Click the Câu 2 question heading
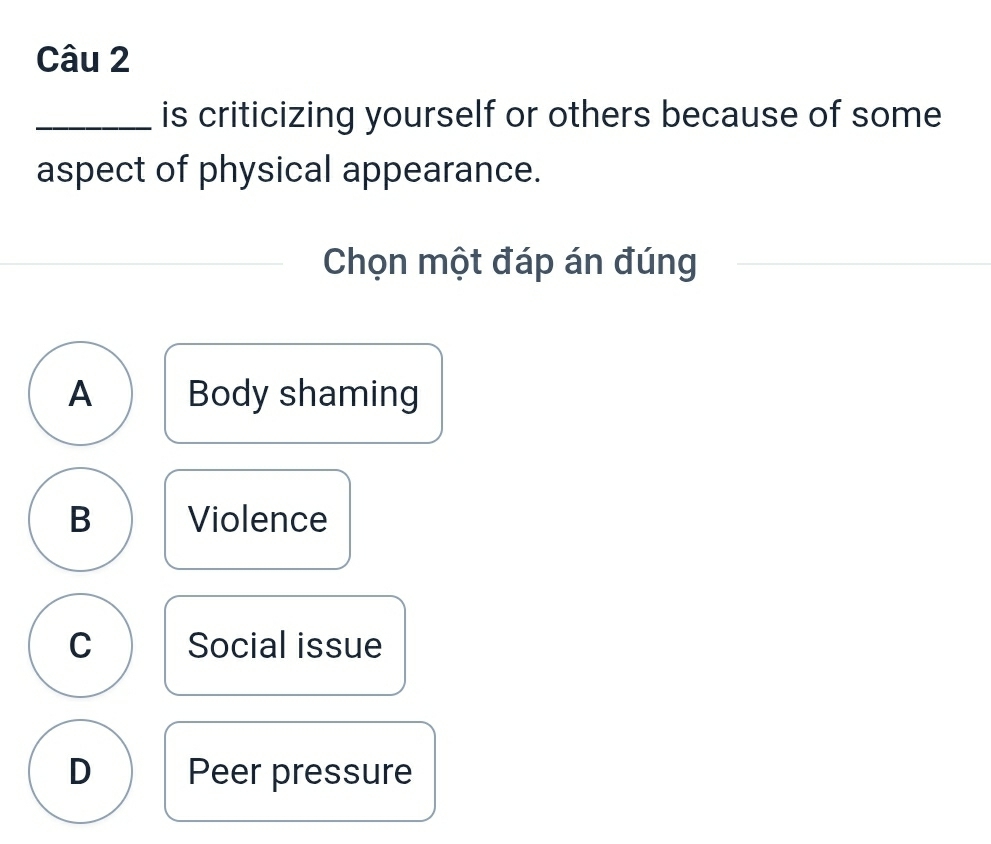This screenshot has width=991, height=844. click(83, 60)
